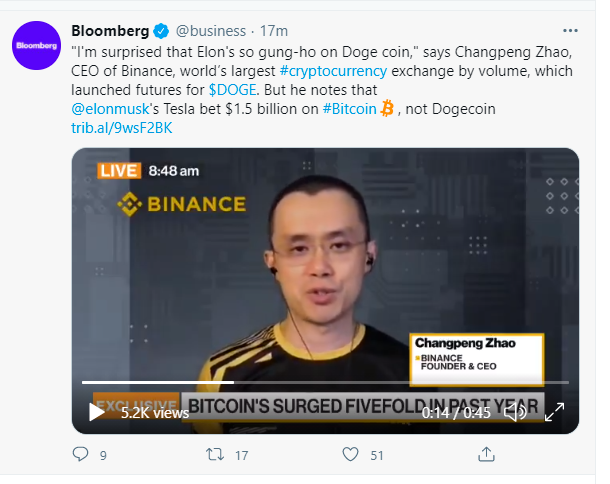Open the #cryptocurrency hashtag link
Screen dimensions: 610x484
(x=333, y=71)
